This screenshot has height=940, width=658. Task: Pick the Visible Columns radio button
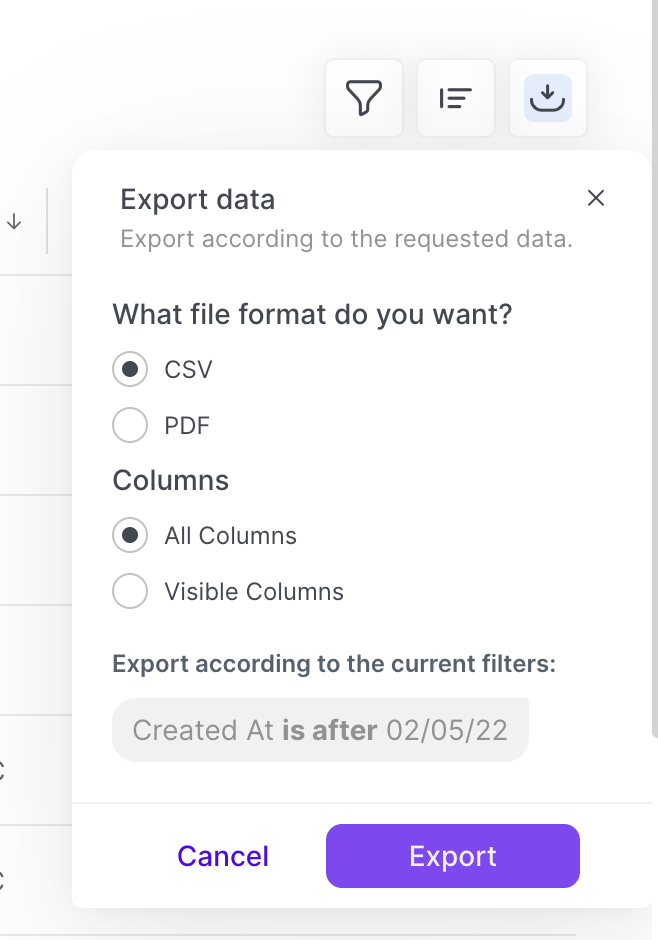point(130,592)
